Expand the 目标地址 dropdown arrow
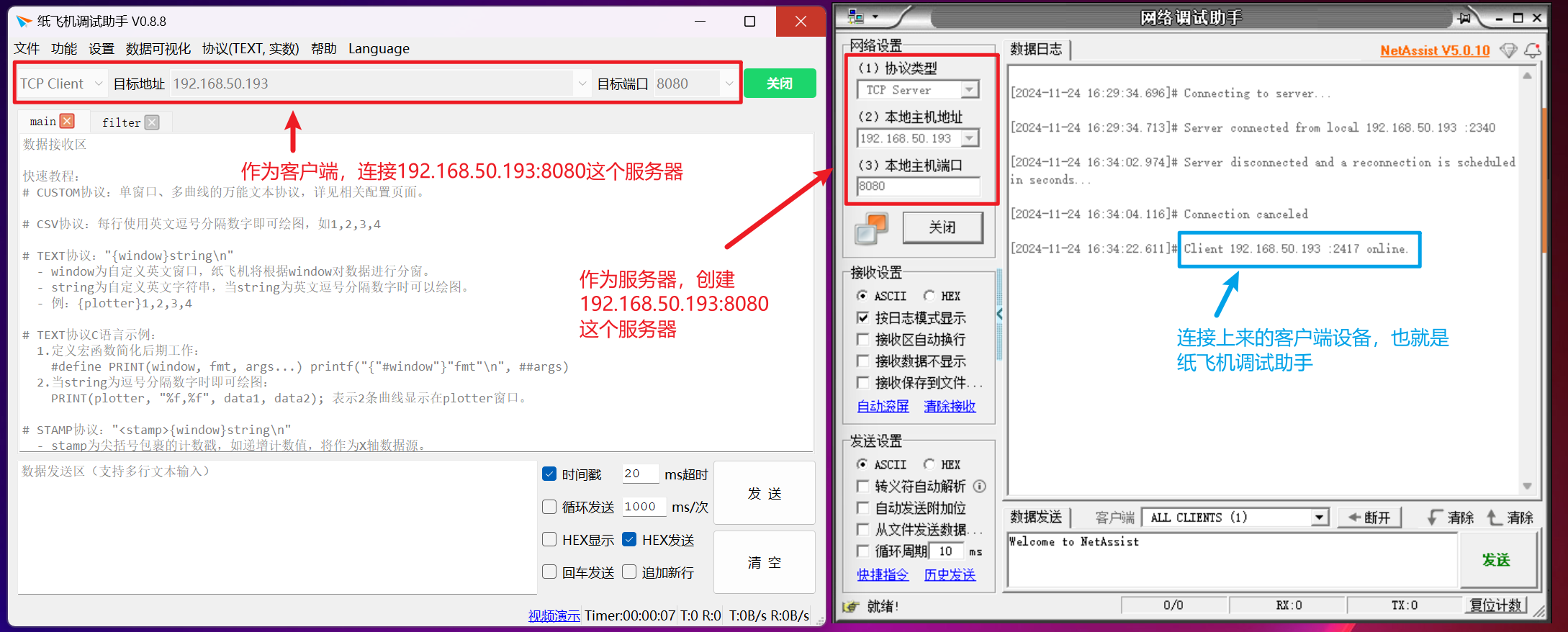Screen dimensions: 1568x632 (582, 83)
